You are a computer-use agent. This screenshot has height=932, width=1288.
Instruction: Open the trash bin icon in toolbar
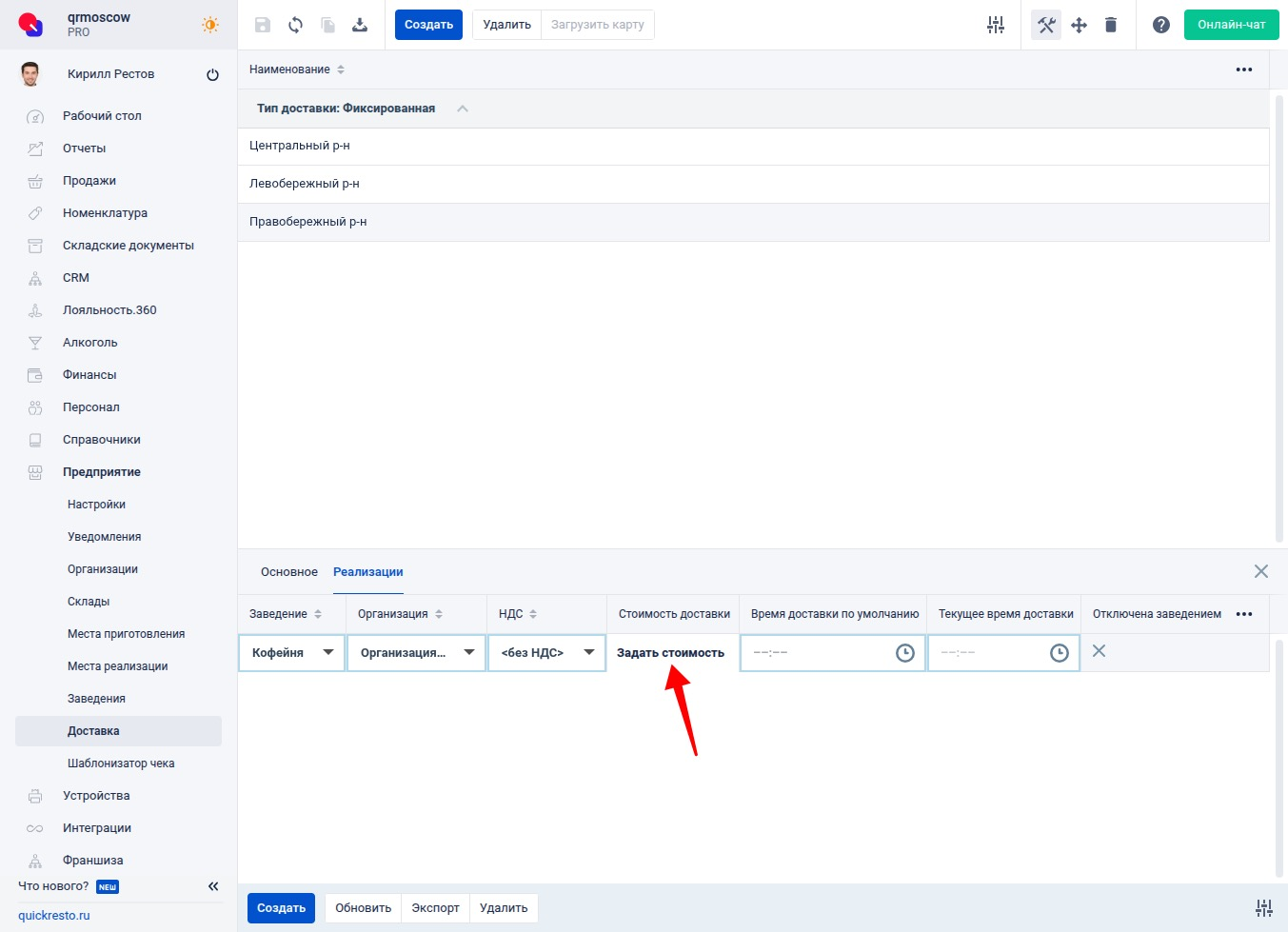[x=1110, y=25]
